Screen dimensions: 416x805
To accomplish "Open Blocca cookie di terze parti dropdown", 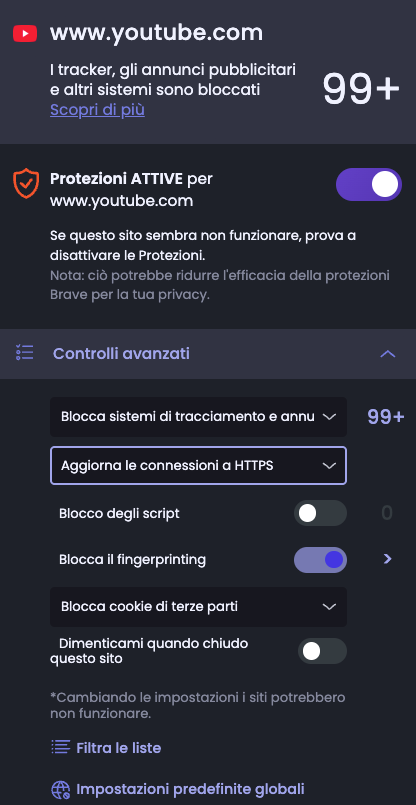I will [198, 607].
